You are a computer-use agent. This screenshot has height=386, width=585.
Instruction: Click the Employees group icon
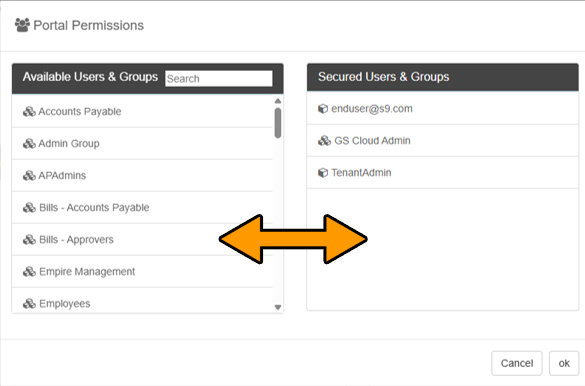coord(29,304)
